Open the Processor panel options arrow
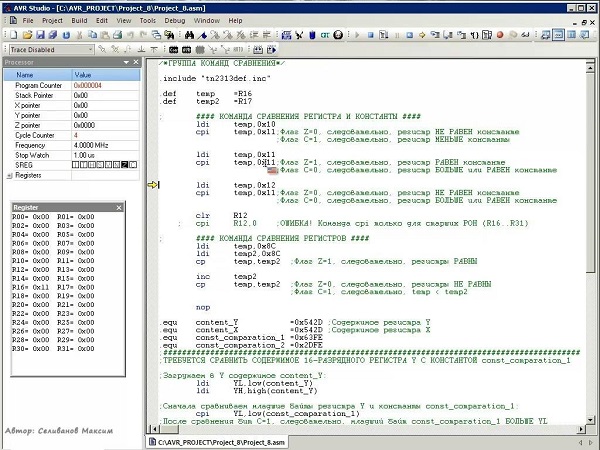The image size is (600, 450). pos(125,63)
